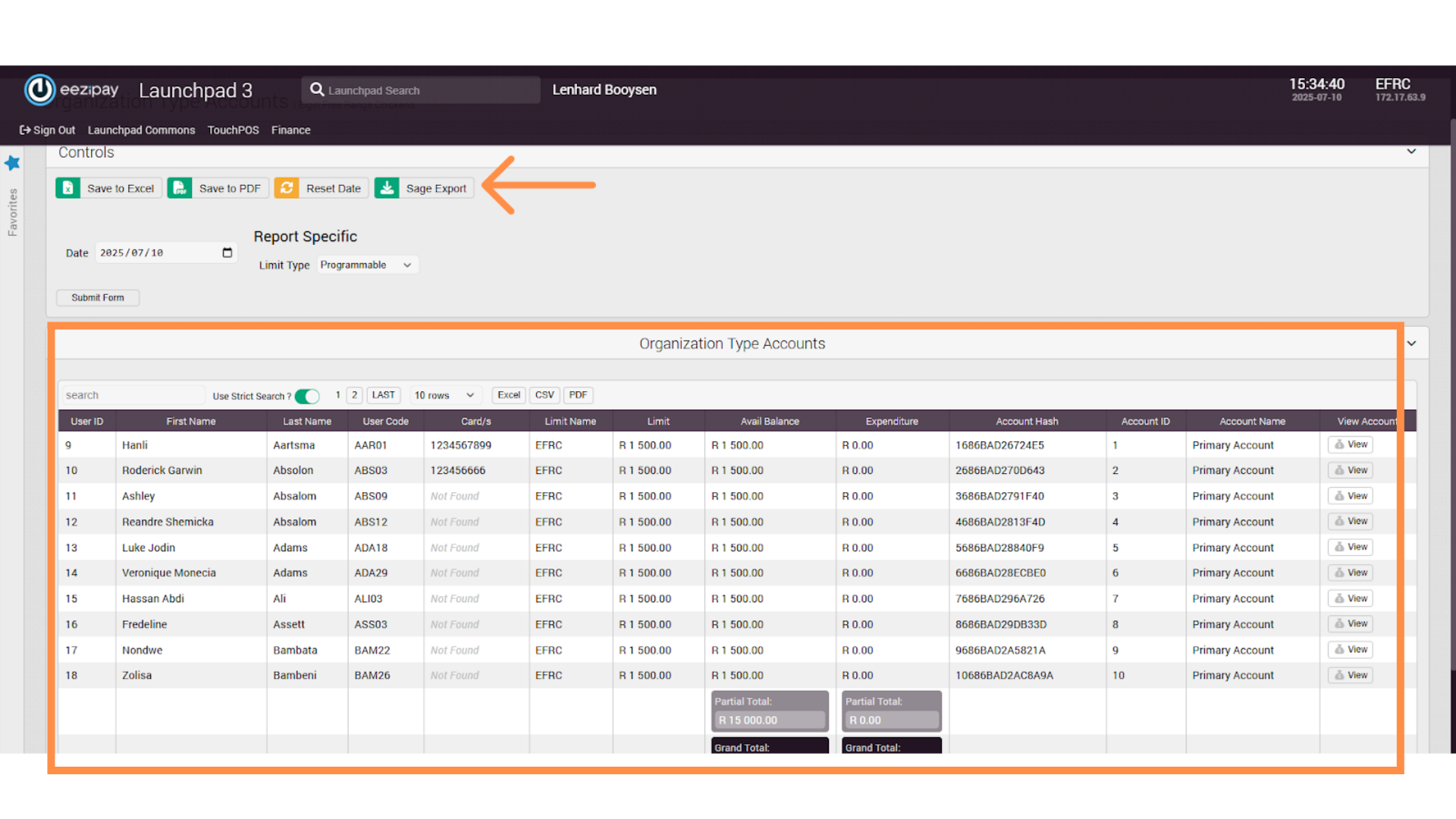This screenshot has width=1456, height=819.
Task: Toggle the Use Strict Search switch
Action: coord(307,396)
